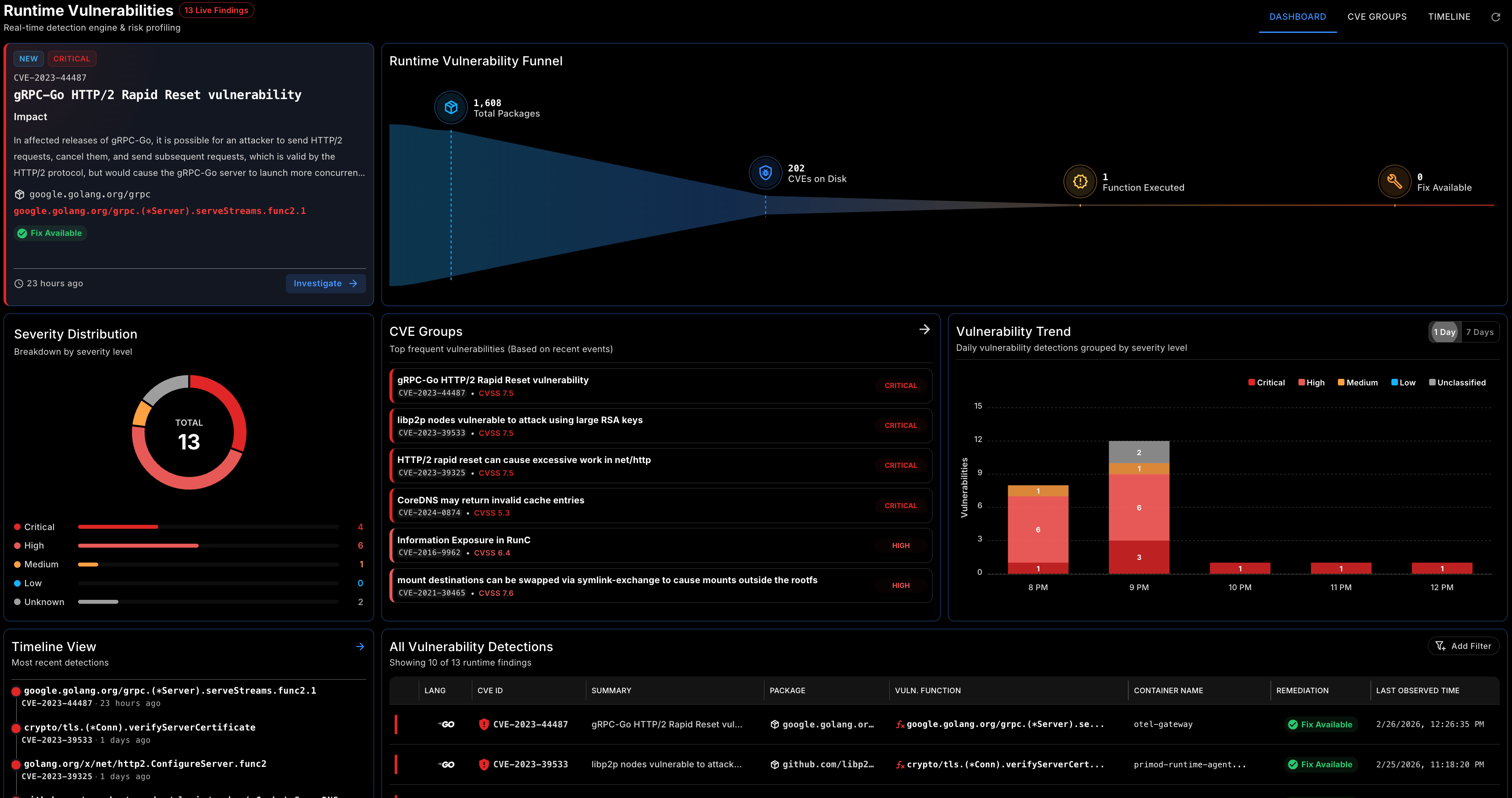Click the gear icon for Function Executed
The image size is (1512, 798).
click(1080, 182)
